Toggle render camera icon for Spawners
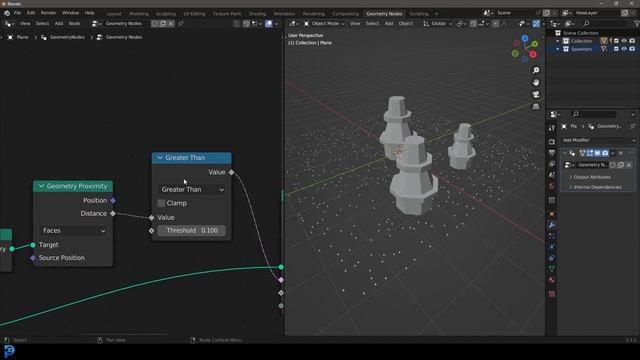Viewport: 640px width, 360px height. click(x=632, y=49)
